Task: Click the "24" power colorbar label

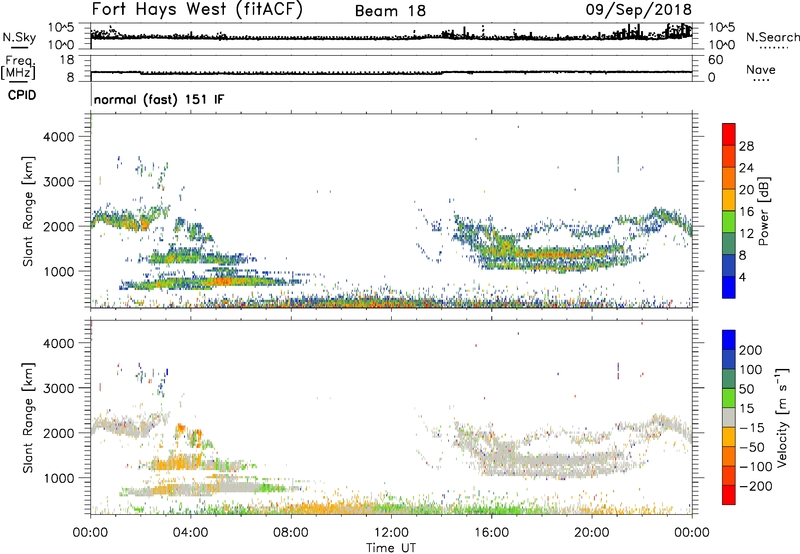Action: point(746,168)
